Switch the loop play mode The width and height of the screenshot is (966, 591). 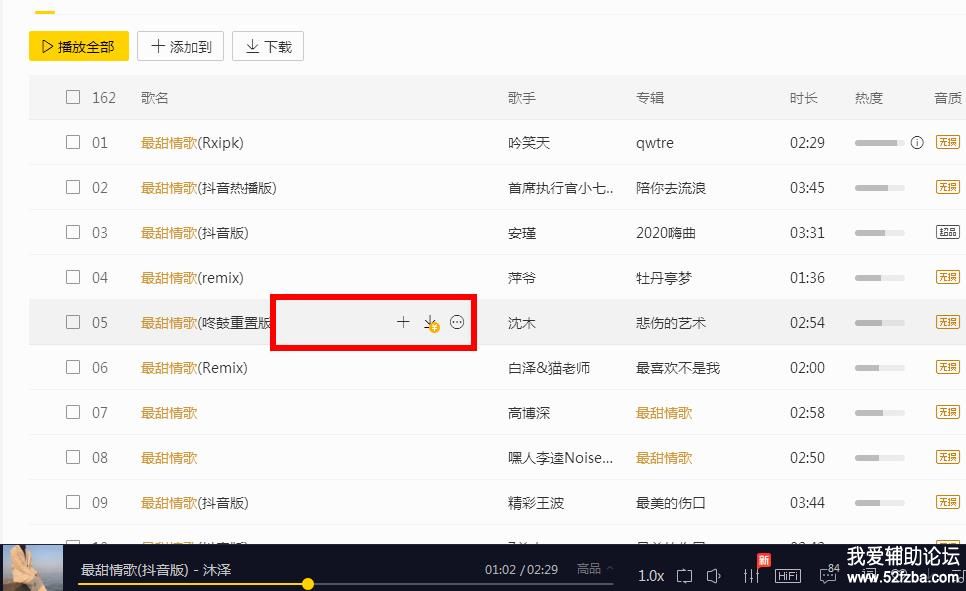[x=684, y=576]
